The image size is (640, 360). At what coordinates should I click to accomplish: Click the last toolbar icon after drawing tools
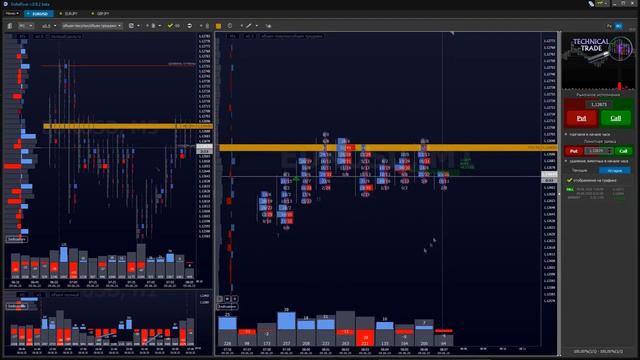point(268,26)
